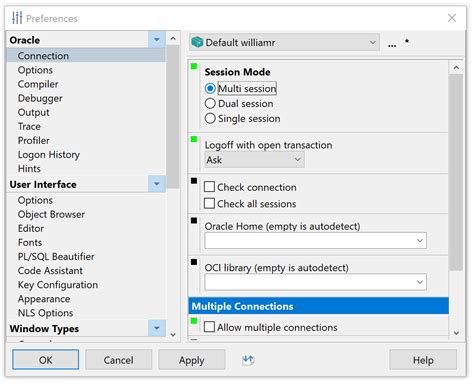
Task: Enable the Check all sessions checkbox
Action: [209, 203]
